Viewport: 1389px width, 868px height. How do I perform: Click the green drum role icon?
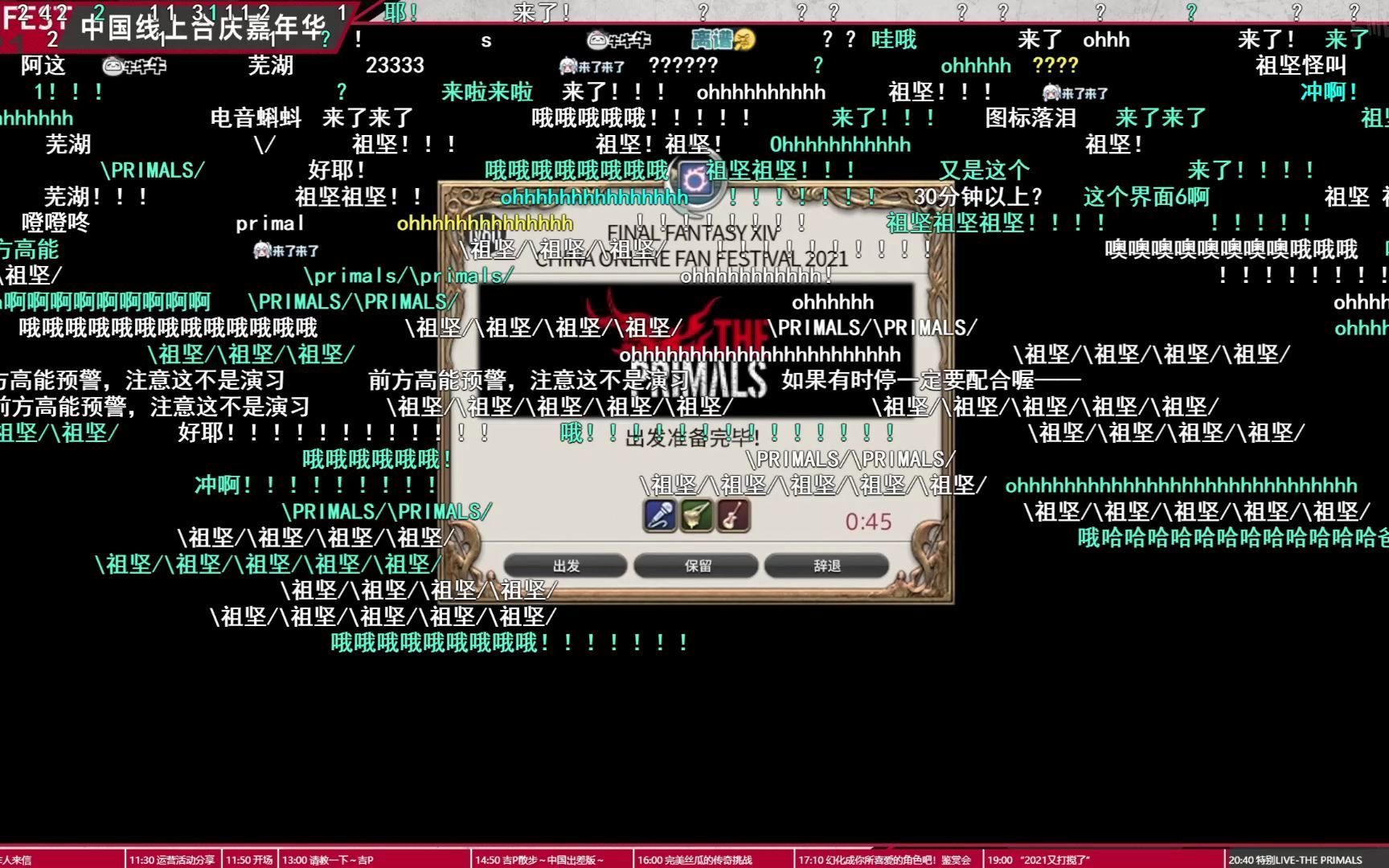click(696, 516)
